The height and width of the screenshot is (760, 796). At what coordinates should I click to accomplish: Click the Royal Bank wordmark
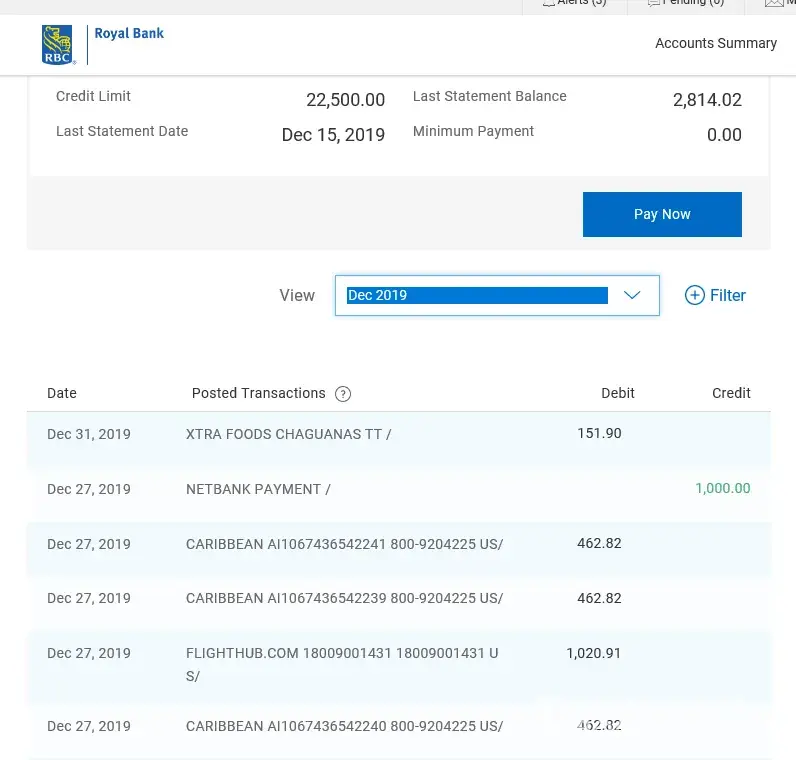click(x=129, y=33)
